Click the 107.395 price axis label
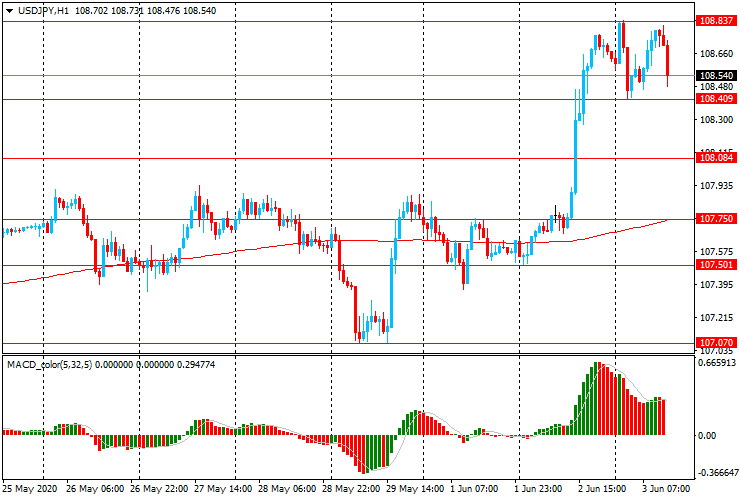This screenshot has width=740, height=500. [x=716, y=285]
